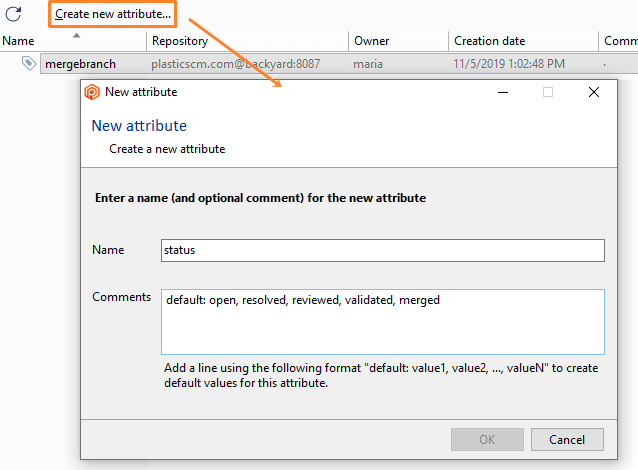
Task: Click the maria owner cell
Action: tap(368, 64)
